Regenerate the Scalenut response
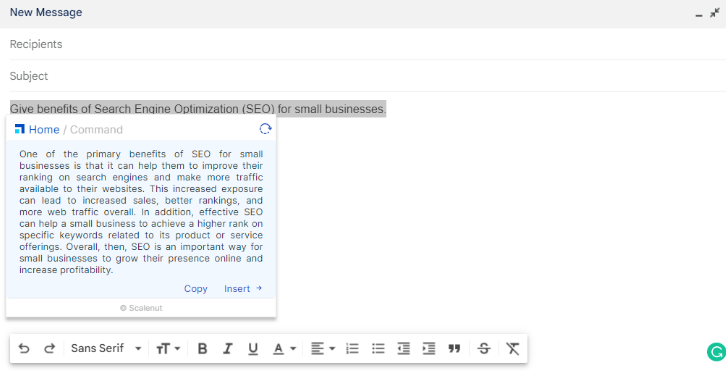 click(265, 128)
